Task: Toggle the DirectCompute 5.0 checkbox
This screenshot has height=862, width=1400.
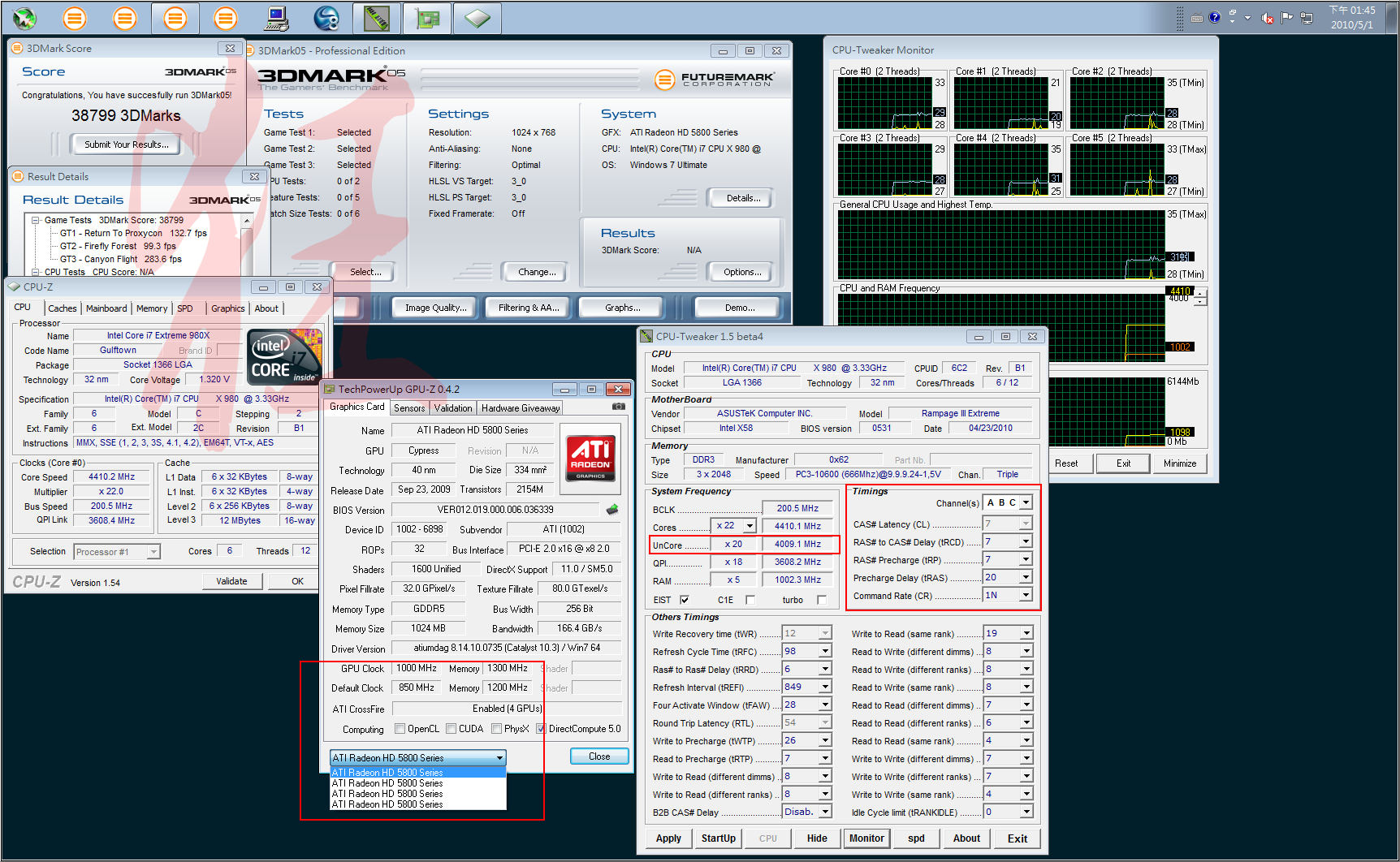Action: coord(541,729)
